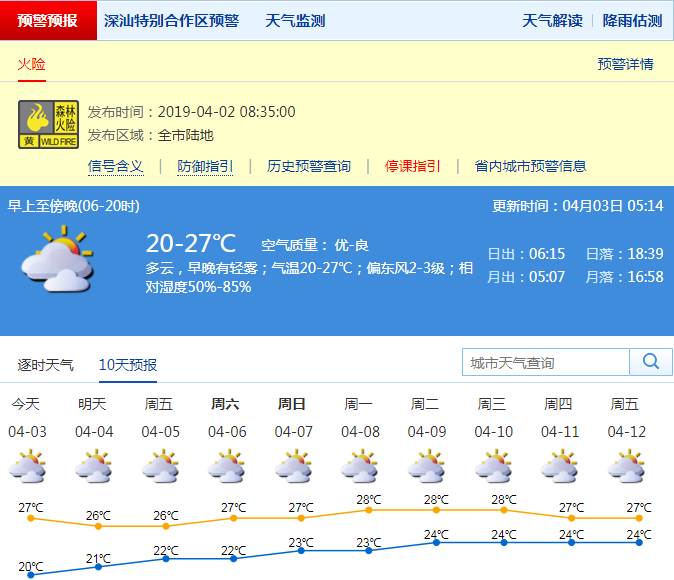Click the forest fire warning icon

48,124
